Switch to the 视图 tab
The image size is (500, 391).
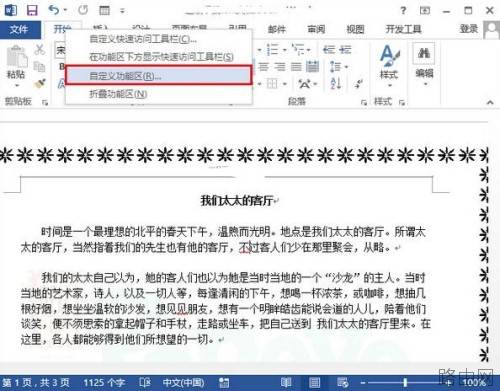355,29
